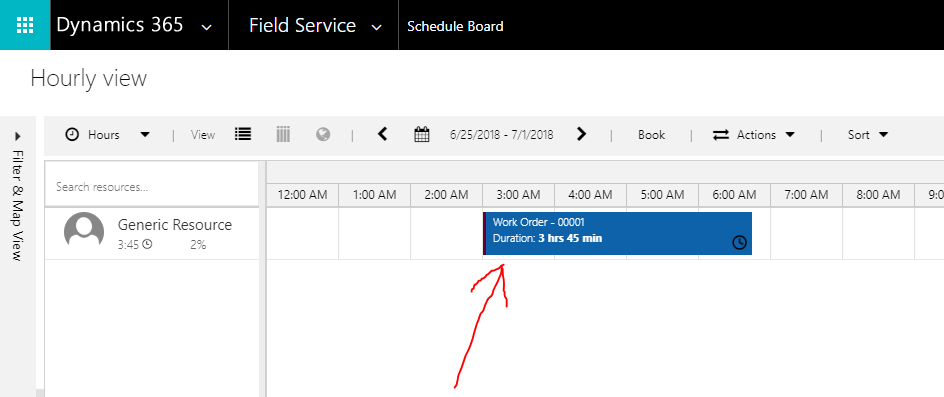Open the calendar date picker icon
This screenshot has width=944, height=397.
[422, 134]
